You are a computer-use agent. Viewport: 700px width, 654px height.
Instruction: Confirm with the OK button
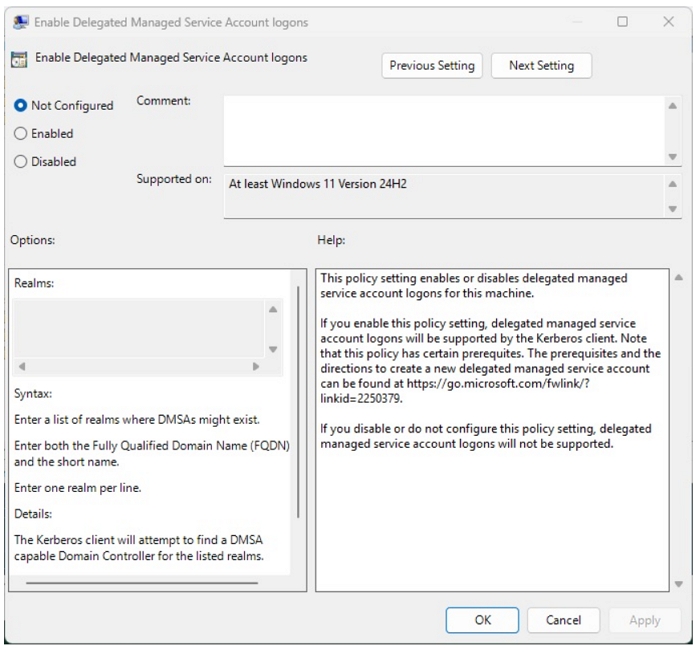pos(482,620)
